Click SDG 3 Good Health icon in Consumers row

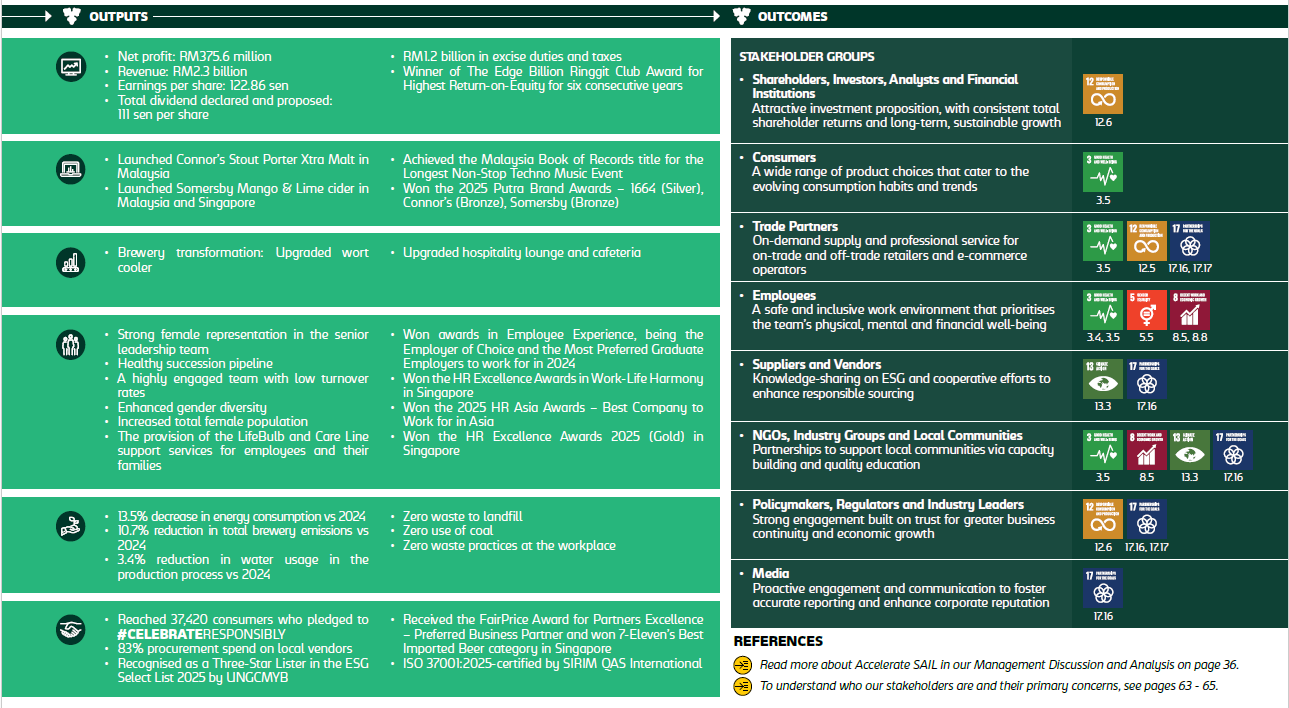pyautogui.click(x=1103, y=172)
